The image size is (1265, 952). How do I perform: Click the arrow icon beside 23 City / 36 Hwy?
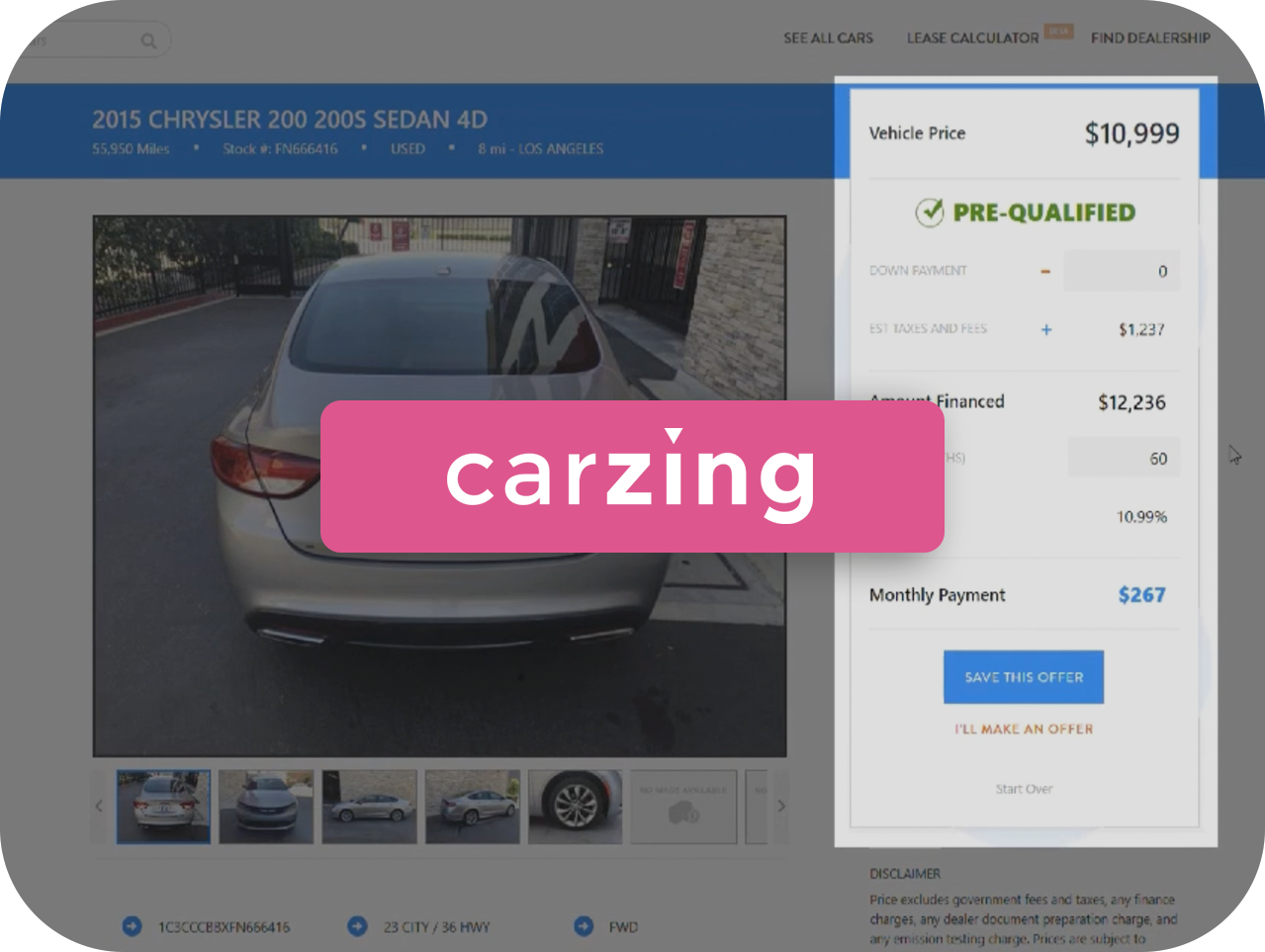[x=357, y=926]
